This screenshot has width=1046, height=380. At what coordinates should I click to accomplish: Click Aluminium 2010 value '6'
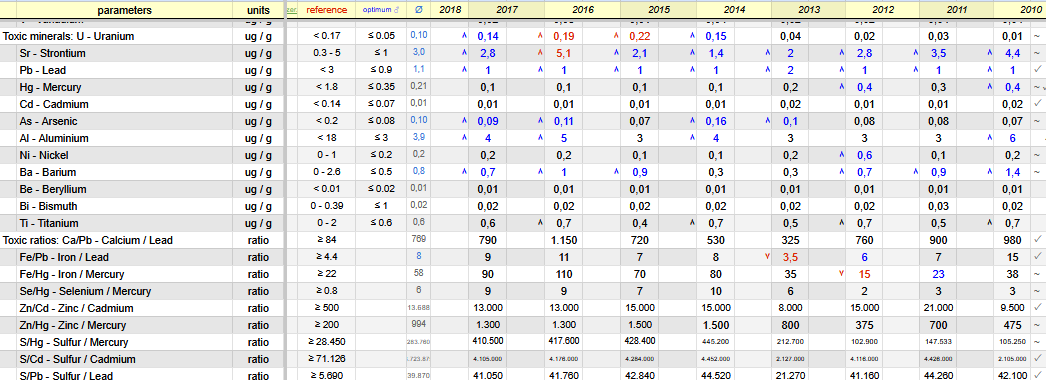coord(1012,138)
